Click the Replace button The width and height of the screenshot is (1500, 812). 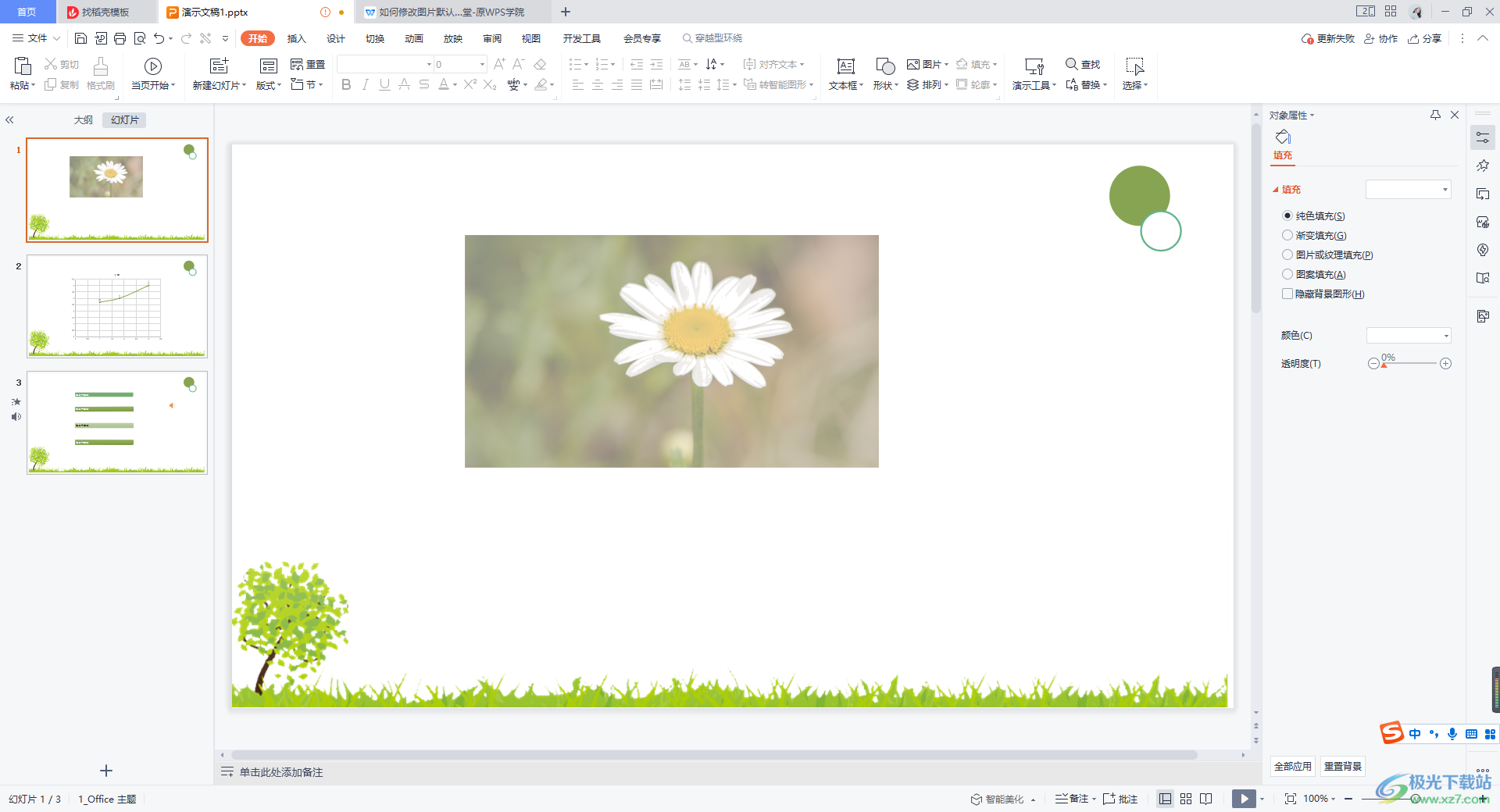[1086, 84]
